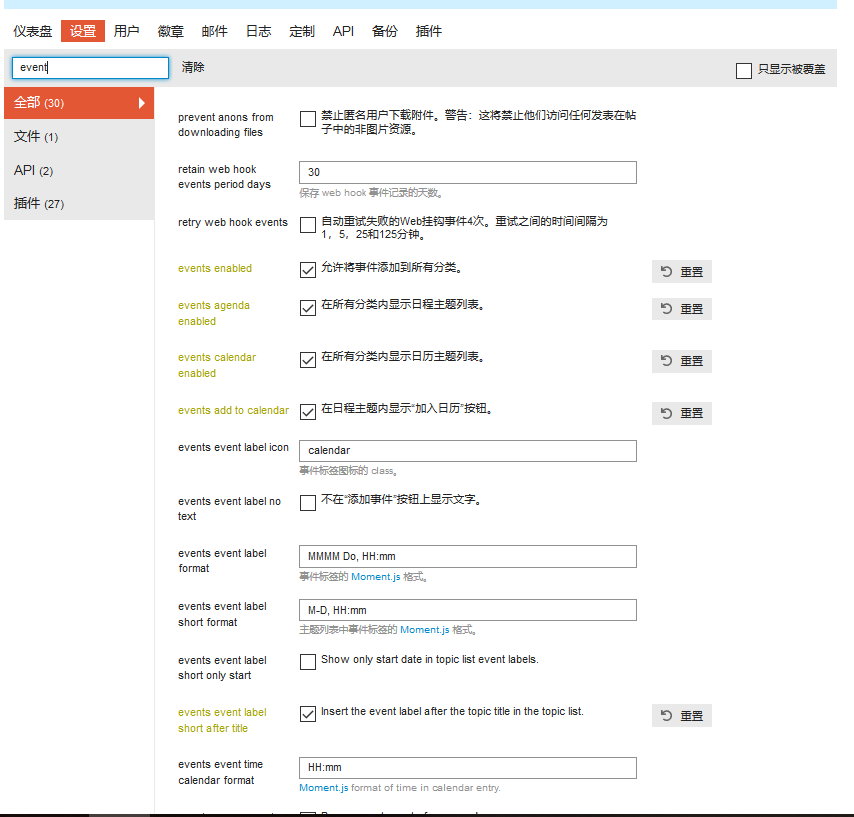The height and width of the screenshot is (817, 854).
Task: Reset events event label short after title
Action: (x=682, y=716)
